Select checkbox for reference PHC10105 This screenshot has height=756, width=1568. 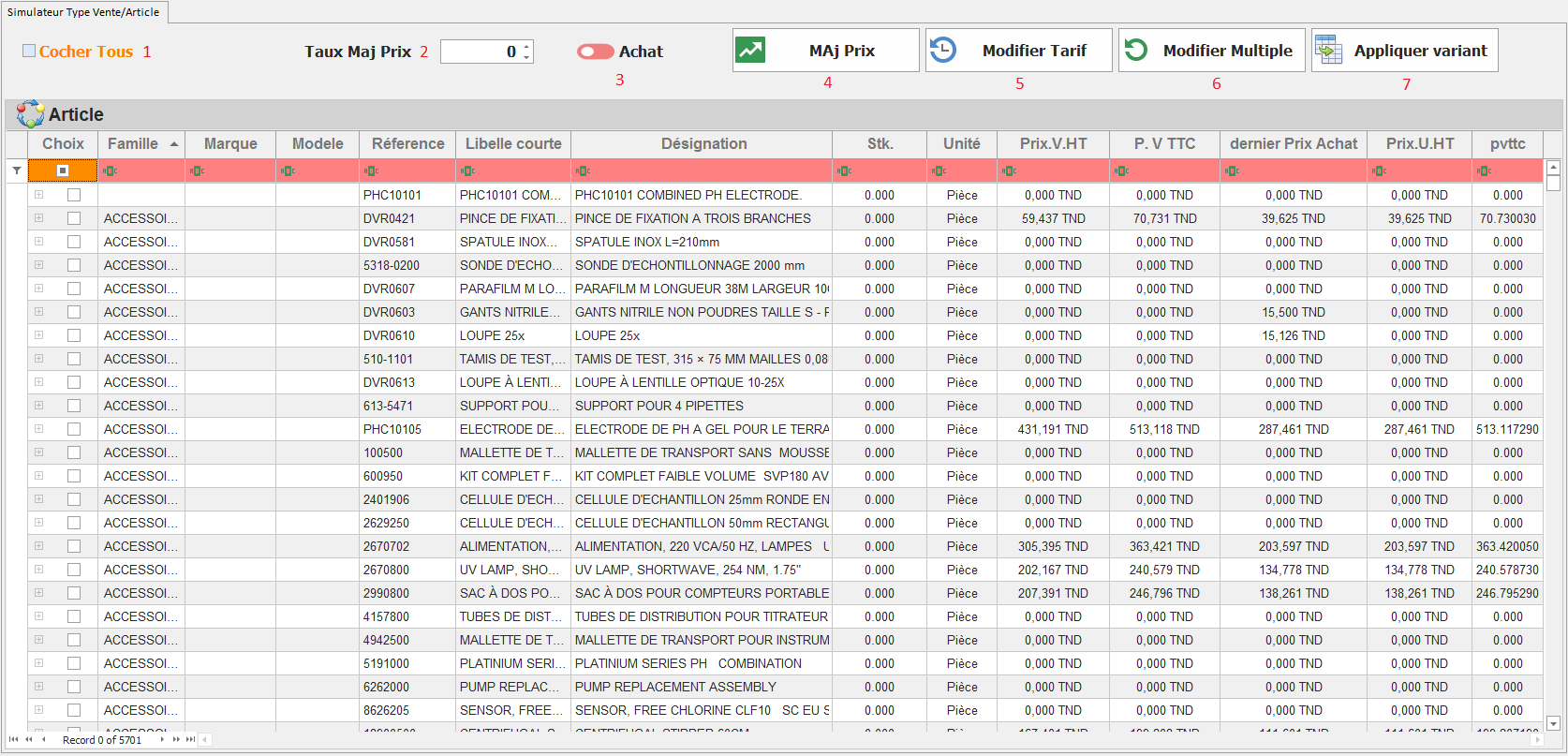74,429
